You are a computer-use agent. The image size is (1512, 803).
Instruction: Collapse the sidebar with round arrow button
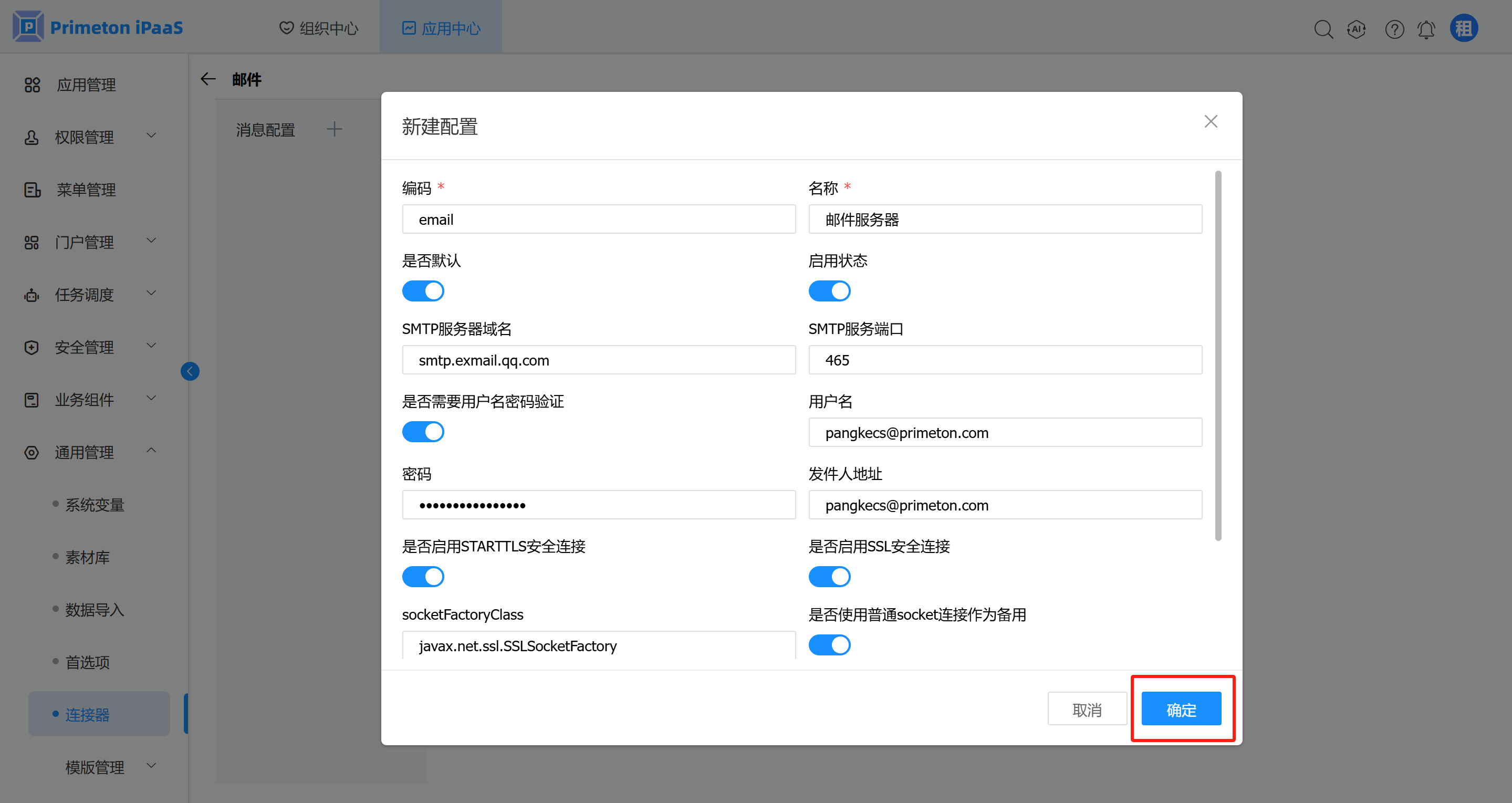[x=190, y=371]
